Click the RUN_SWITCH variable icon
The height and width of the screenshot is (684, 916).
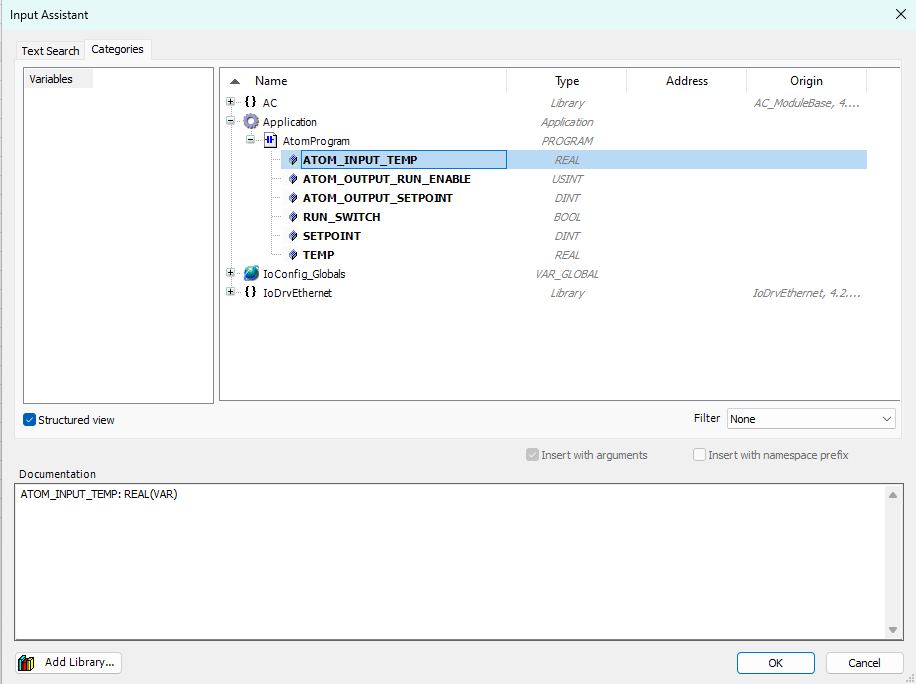pyautogui.click(x=293, y=217)
